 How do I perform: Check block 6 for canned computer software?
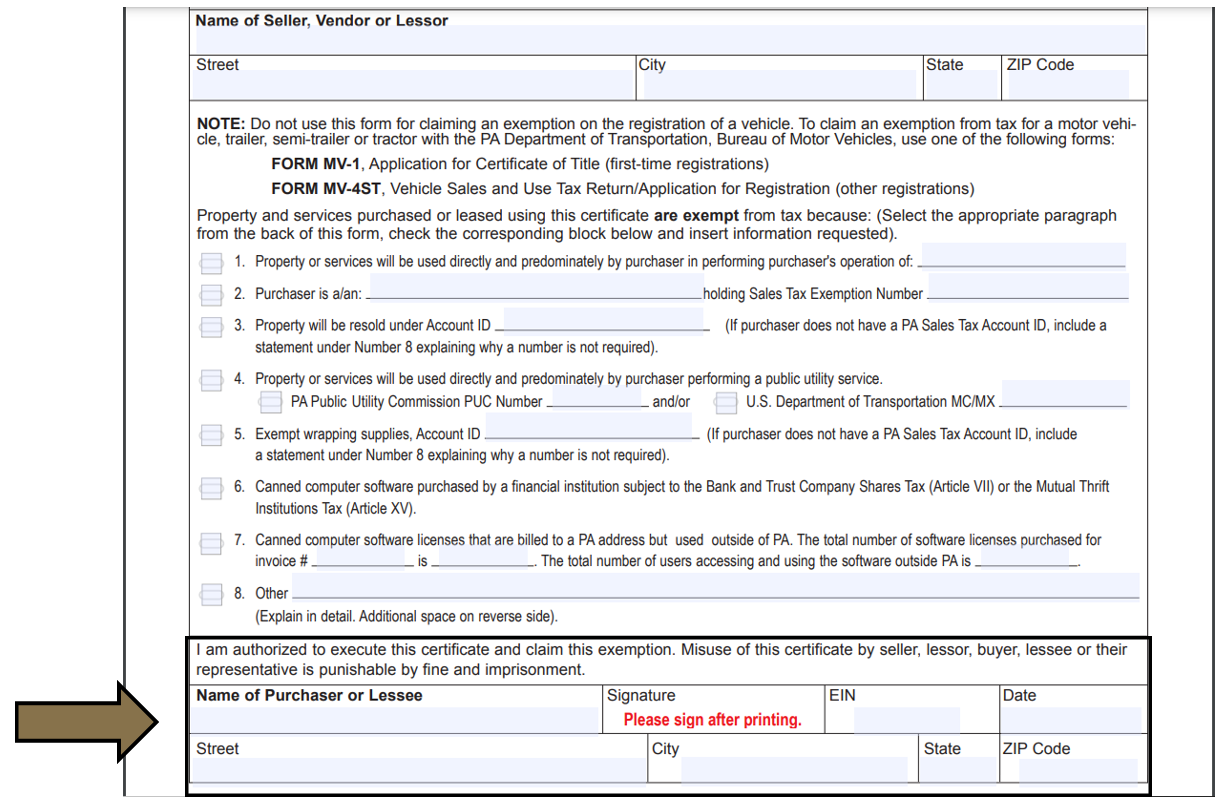(211, 488)
